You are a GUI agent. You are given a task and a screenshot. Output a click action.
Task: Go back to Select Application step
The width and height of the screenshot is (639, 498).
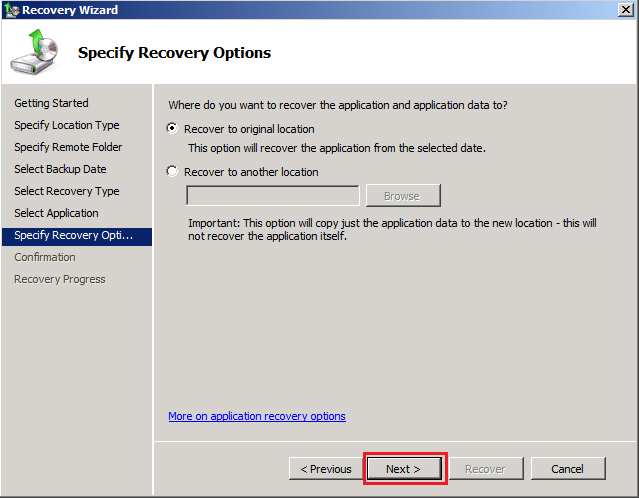[x=56, y=213]
